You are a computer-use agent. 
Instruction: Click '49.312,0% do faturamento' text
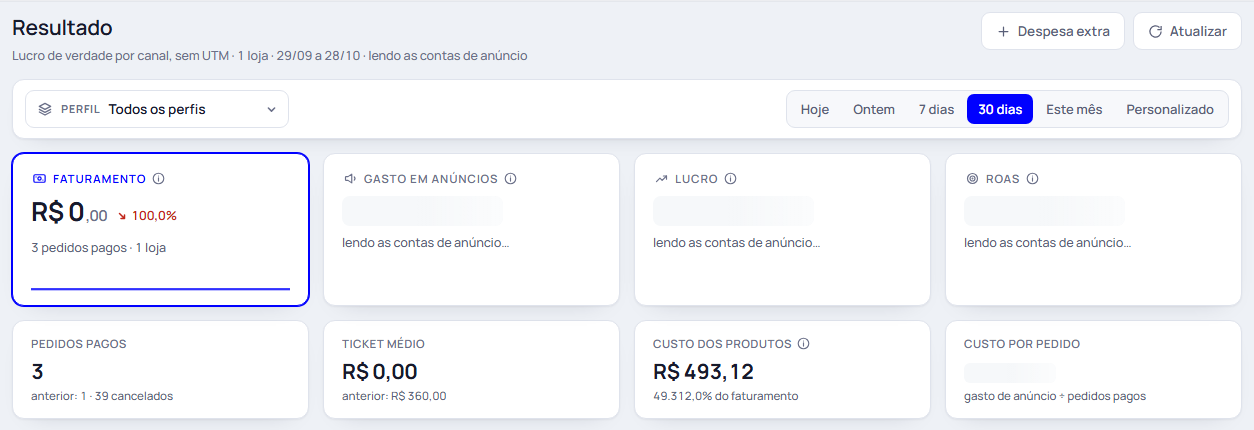click(726, 396)
